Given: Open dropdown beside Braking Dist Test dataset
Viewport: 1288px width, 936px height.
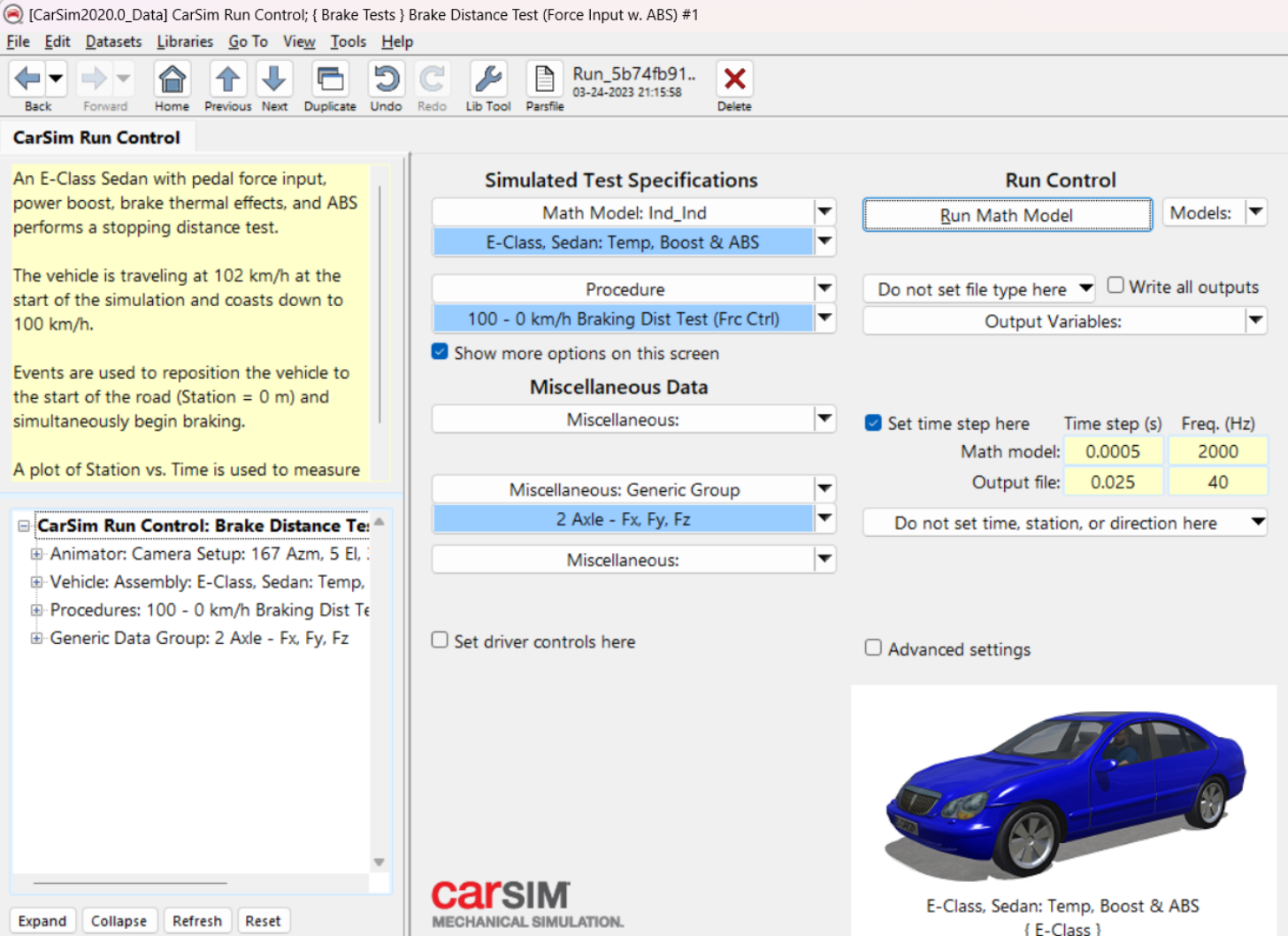Looking at the screenshot, I should [824, 318].
